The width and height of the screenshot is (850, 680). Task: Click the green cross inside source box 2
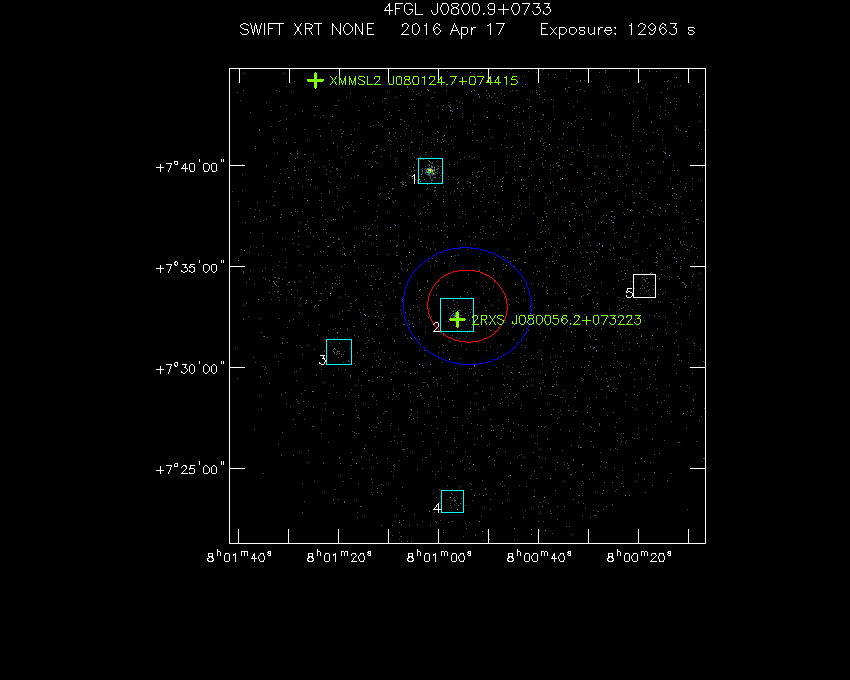[x=458, y=319]
